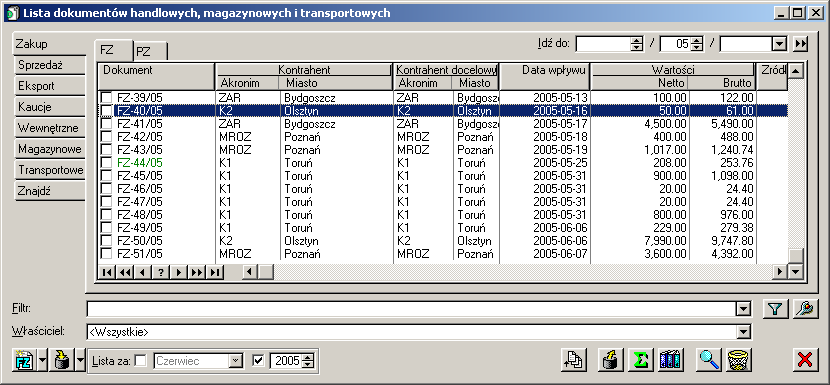830x385 pixels.
Task: Go back one page of records
Action: tap(125, 272)
